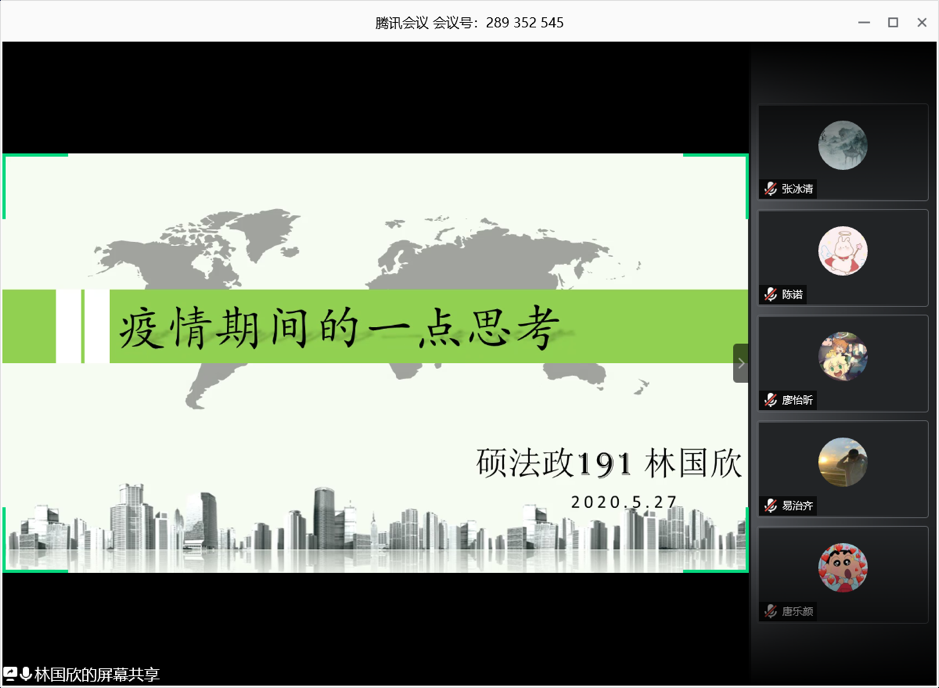Image resolution: width=939 pixels, height=688 pixels.
Task: Click the 林国欣的屏幕共享 label
Action: [x=97, y=675]
